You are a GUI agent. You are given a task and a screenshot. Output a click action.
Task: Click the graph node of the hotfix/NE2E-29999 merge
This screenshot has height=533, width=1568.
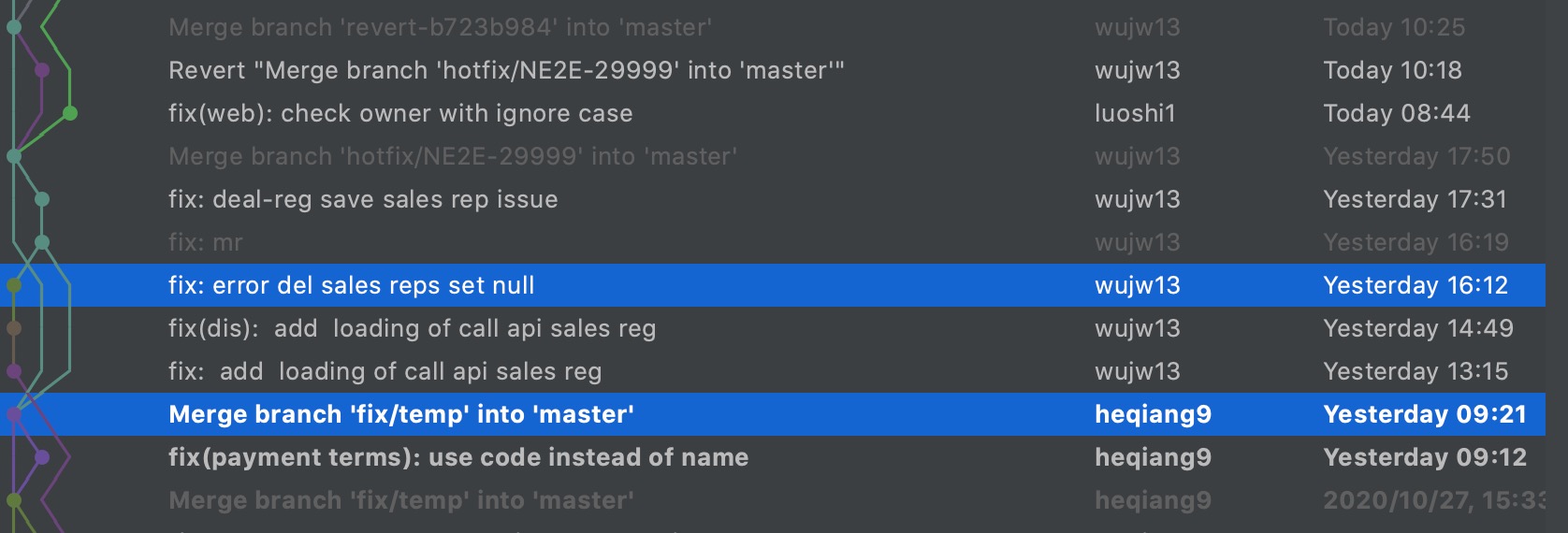tap(14, 156)
